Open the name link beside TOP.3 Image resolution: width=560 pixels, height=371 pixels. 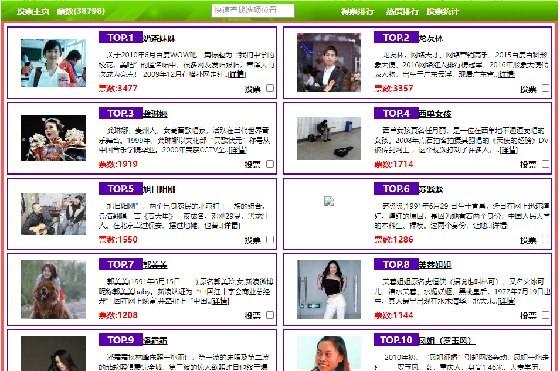tap(155, 114)
